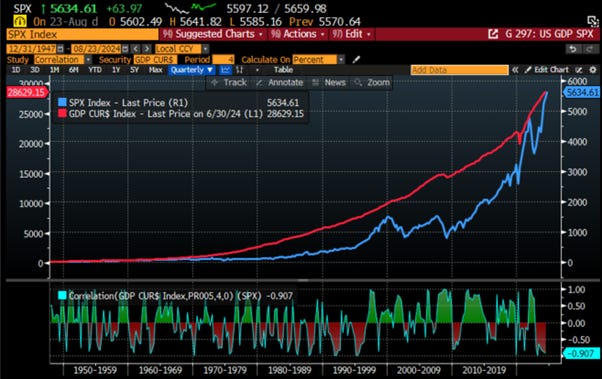Select the 6M range tab

tap(74, 70)
